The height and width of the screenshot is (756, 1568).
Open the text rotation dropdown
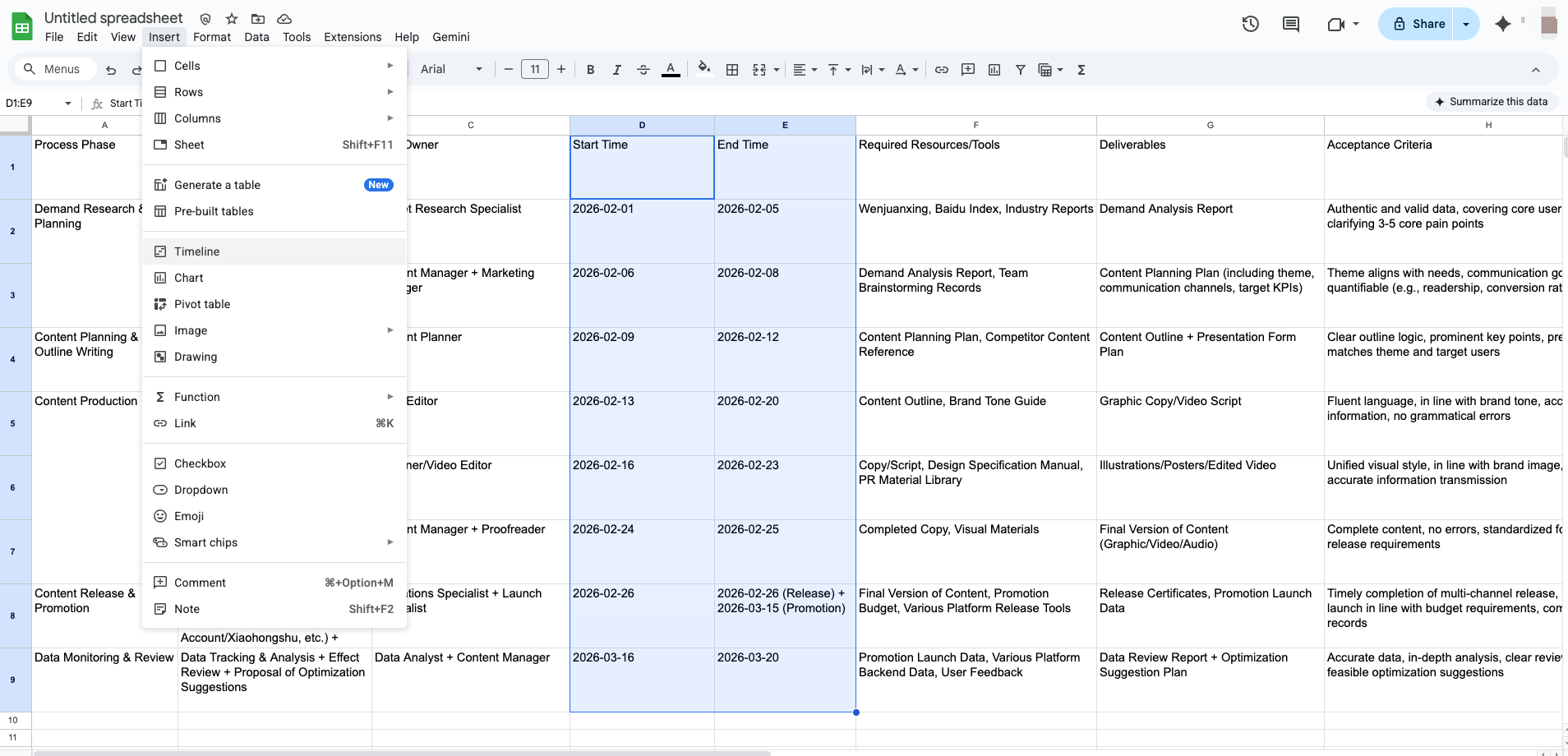[906, 70]
